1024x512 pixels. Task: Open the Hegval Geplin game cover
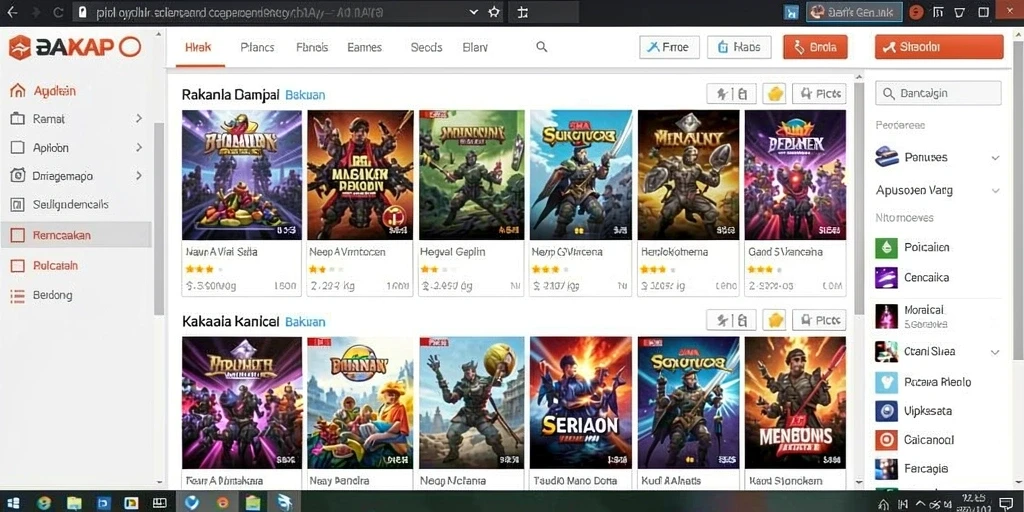click(x=472, y=174)
